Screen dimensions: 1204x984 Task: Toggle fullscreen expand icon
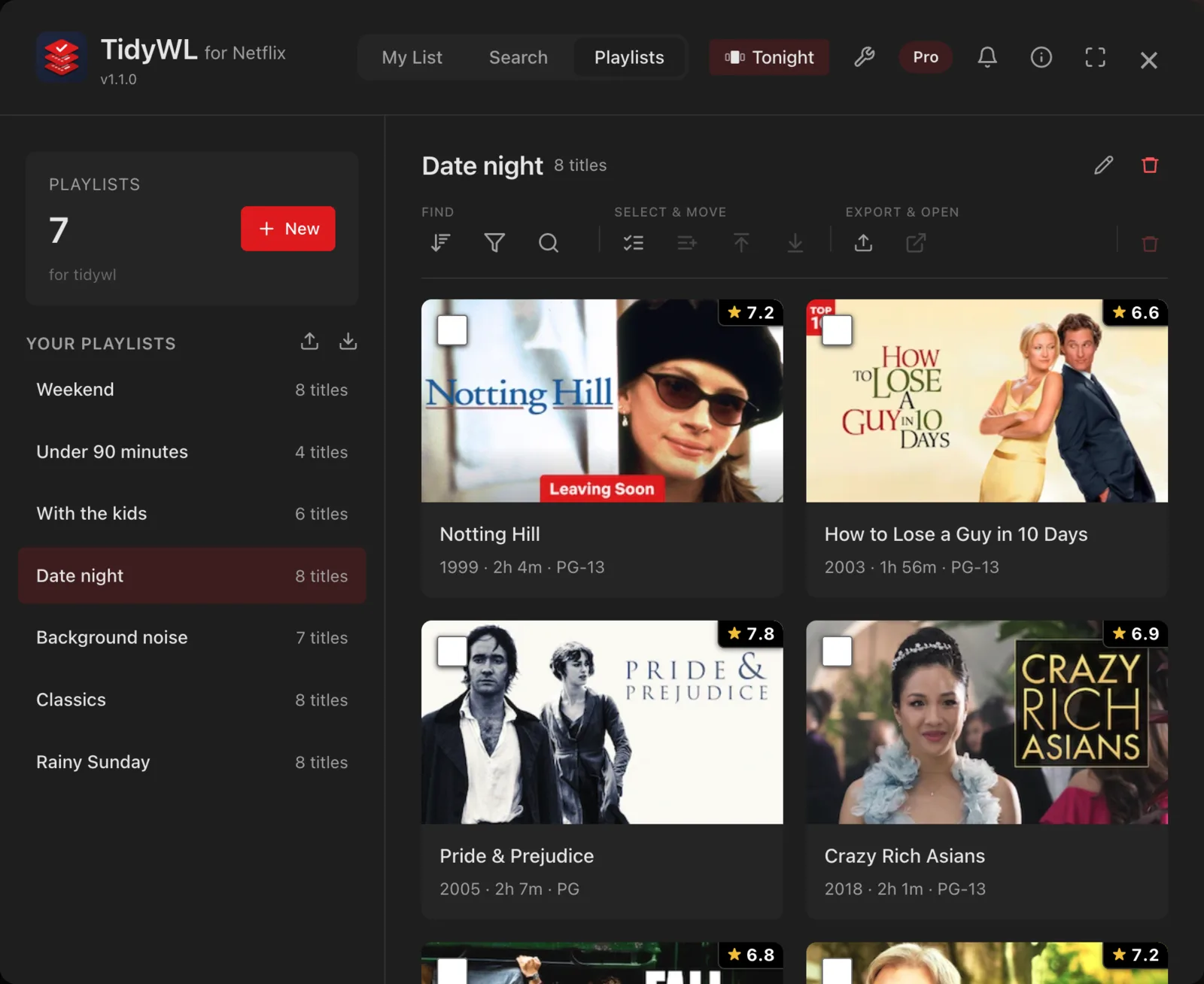1096,57
